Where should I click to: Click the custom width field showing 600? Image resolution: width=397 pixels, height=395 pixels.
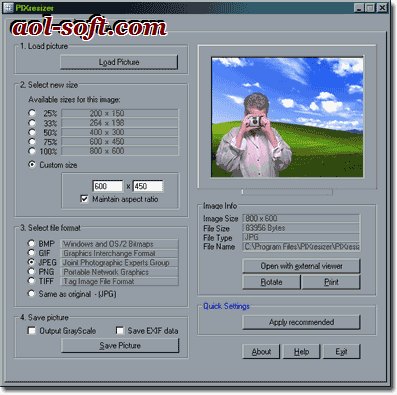pyautogui.click(x=107, y=186)
